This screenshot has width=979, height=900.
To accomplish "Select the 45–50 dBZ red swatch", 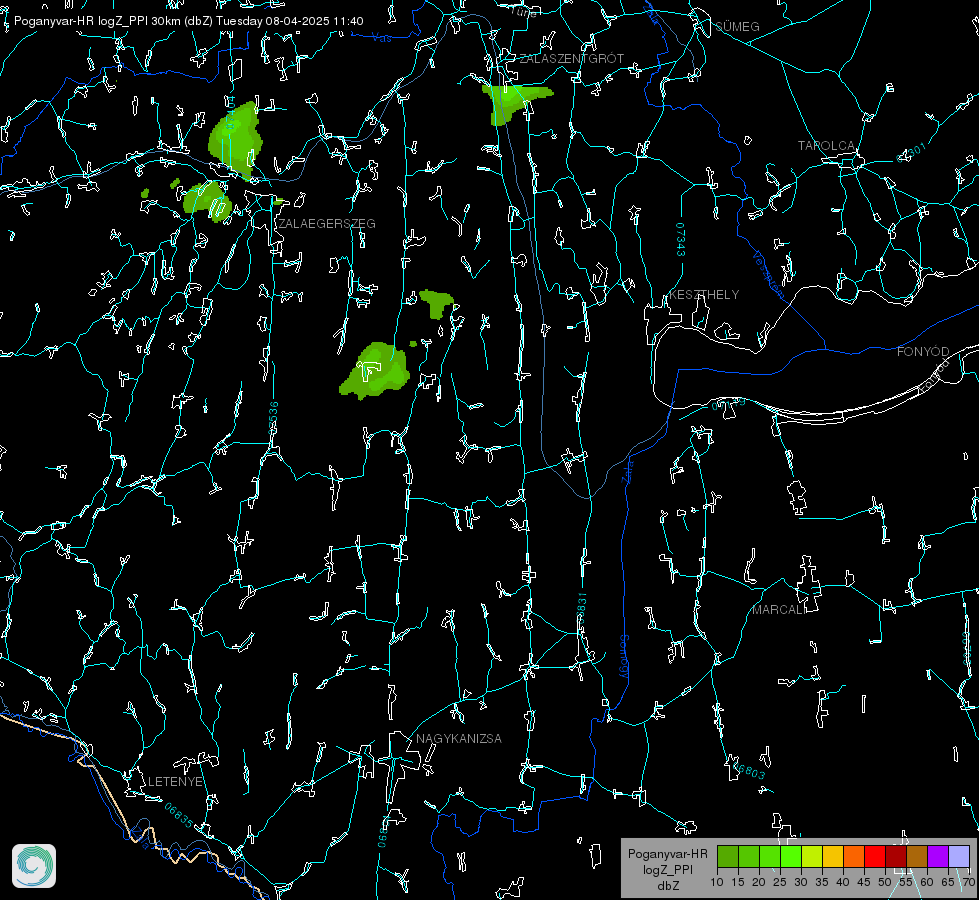I will pos(875,857).
